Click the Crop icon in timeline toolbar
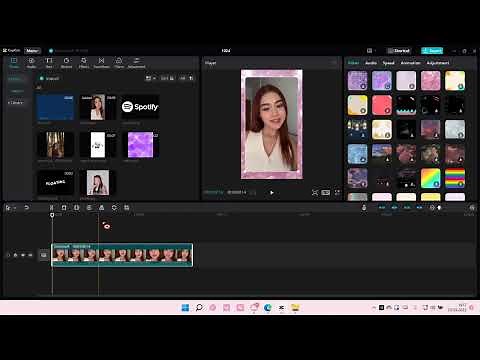 pyautogui.click(x=127, y=208)
